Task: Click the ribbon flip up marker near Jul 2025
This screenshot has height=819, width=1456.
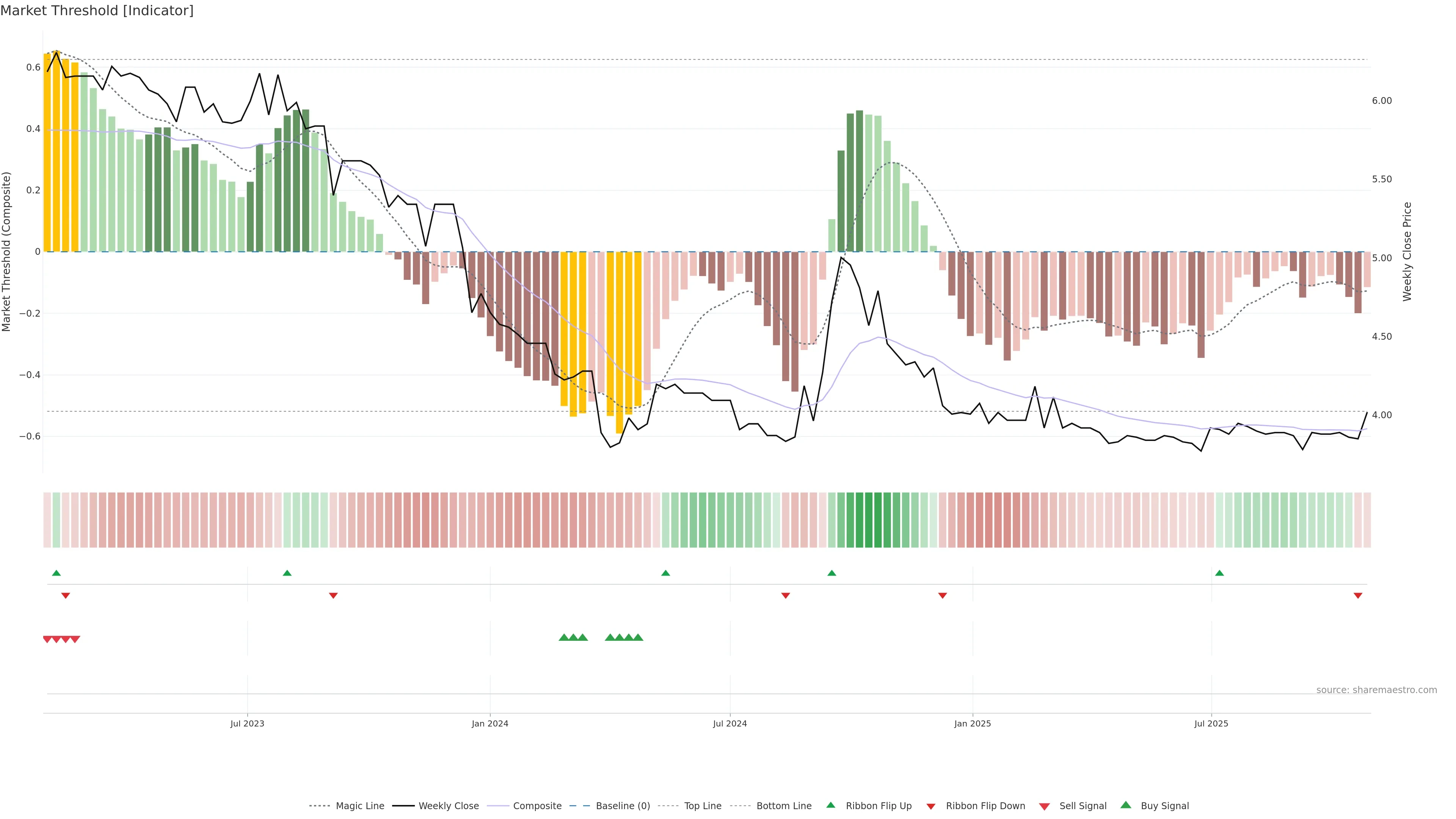Action: [x=1219, y=573]
